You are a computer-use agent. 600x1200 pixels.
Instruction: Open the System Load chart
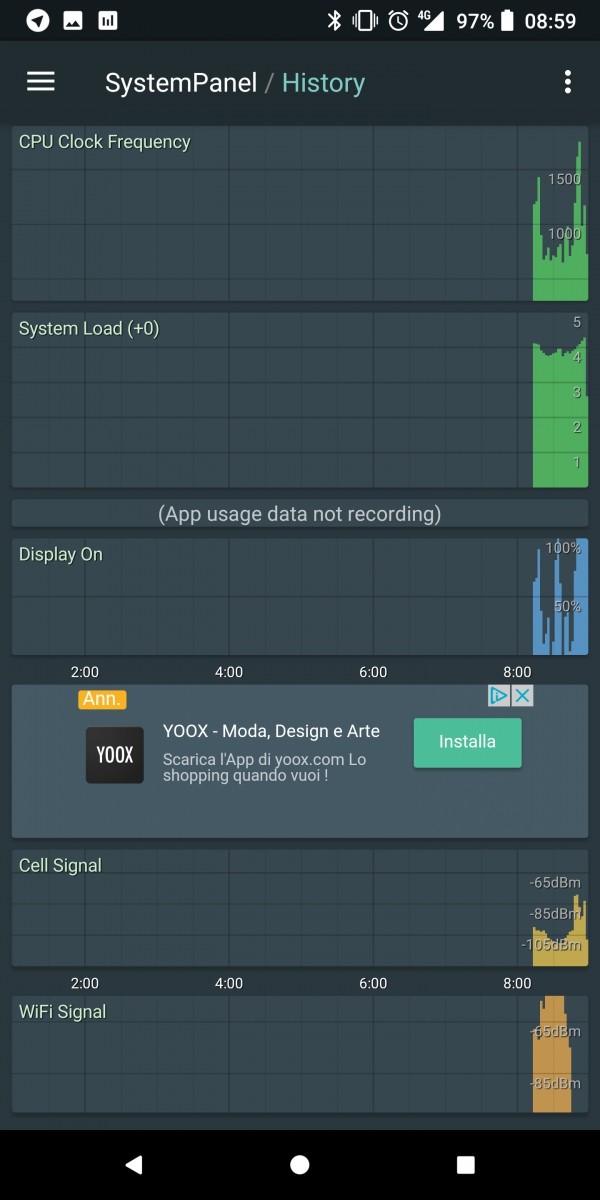300,400
